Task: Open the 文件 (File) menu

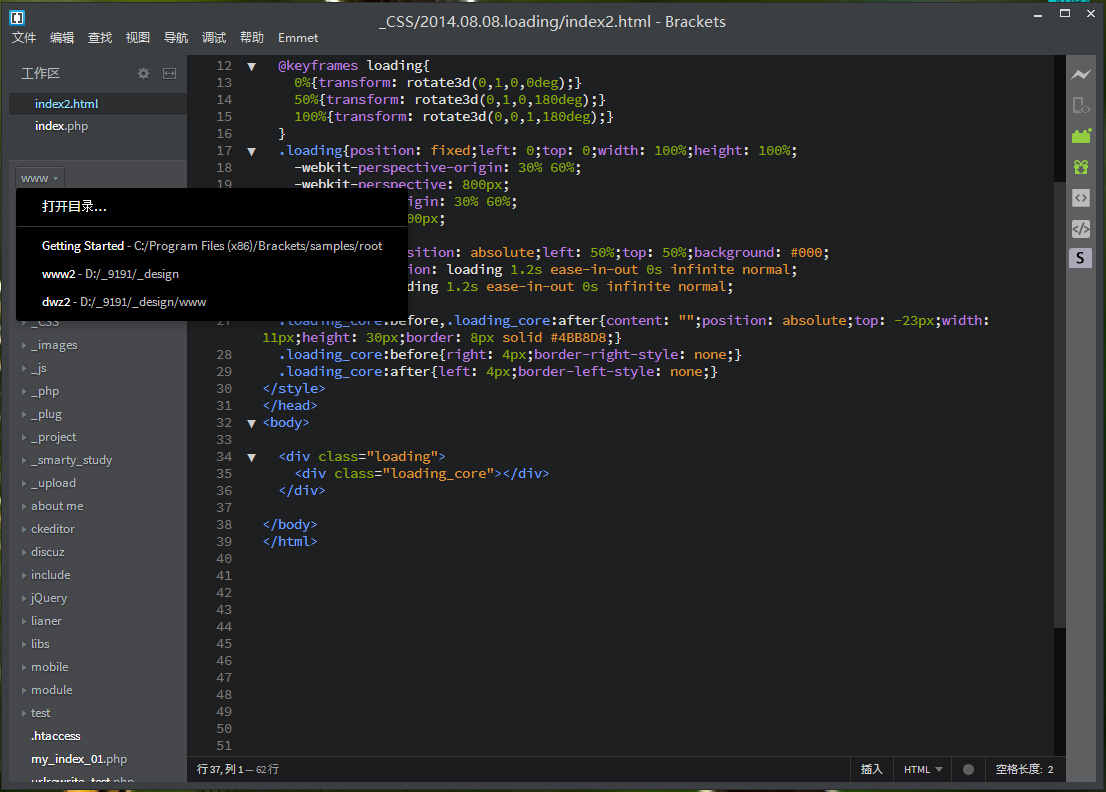Action: [x=24, y=38]
